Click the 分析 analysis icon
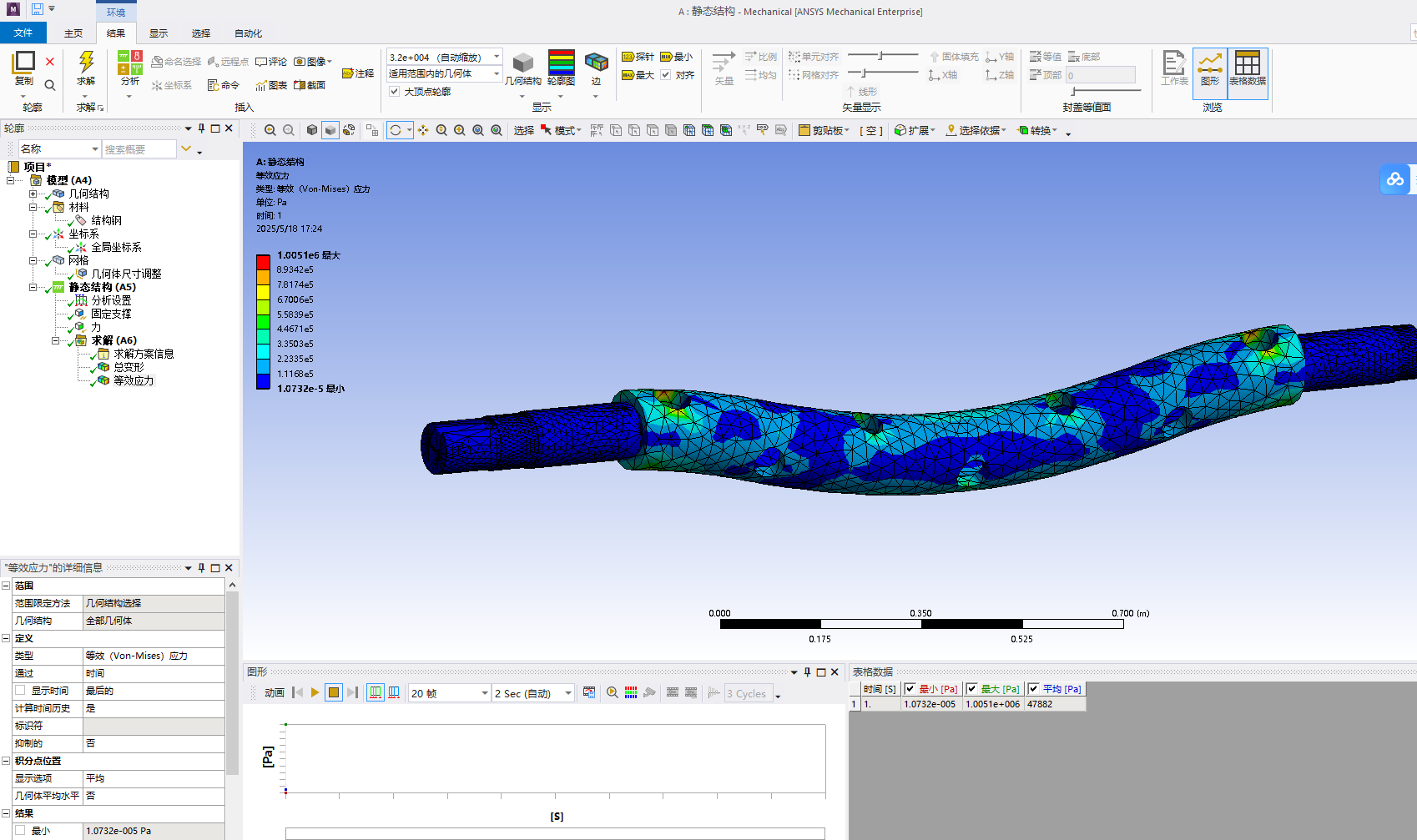Image resolution: width=1417 pixels, height=840 pixels. click(130, 62)
